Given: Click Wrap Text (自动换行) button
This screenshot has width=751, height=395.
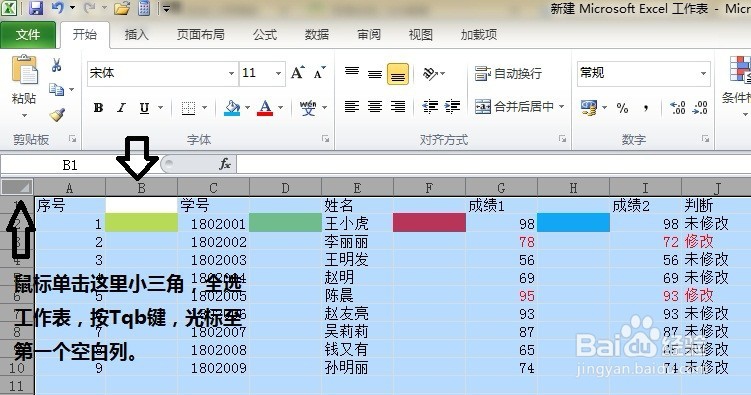Looking at the screenshot, I should tap(508, 74).
